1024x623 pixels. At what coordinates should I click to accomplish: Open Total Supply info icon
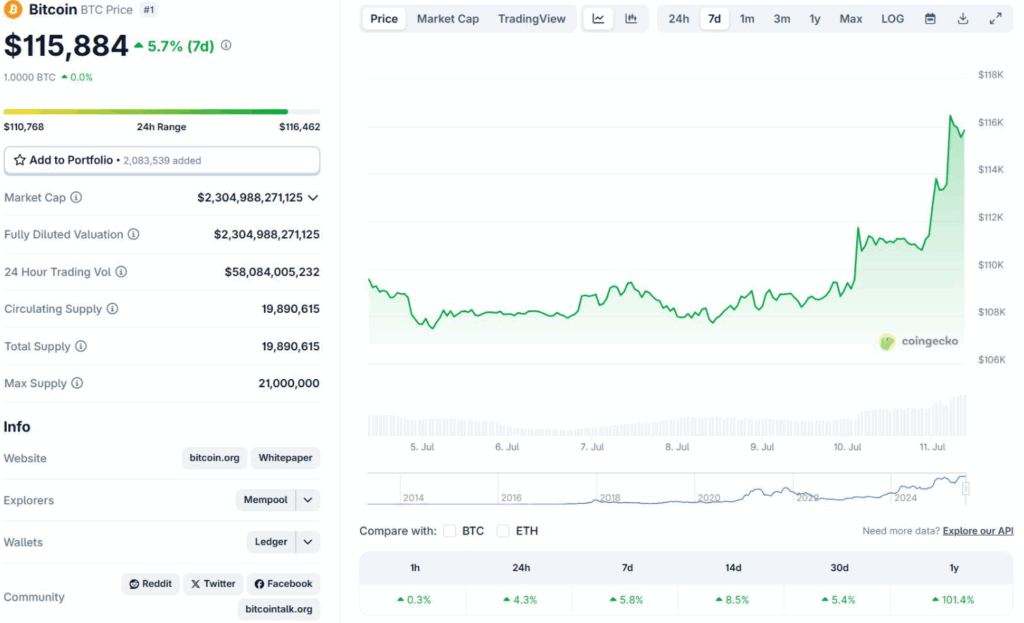click(81, 346)
